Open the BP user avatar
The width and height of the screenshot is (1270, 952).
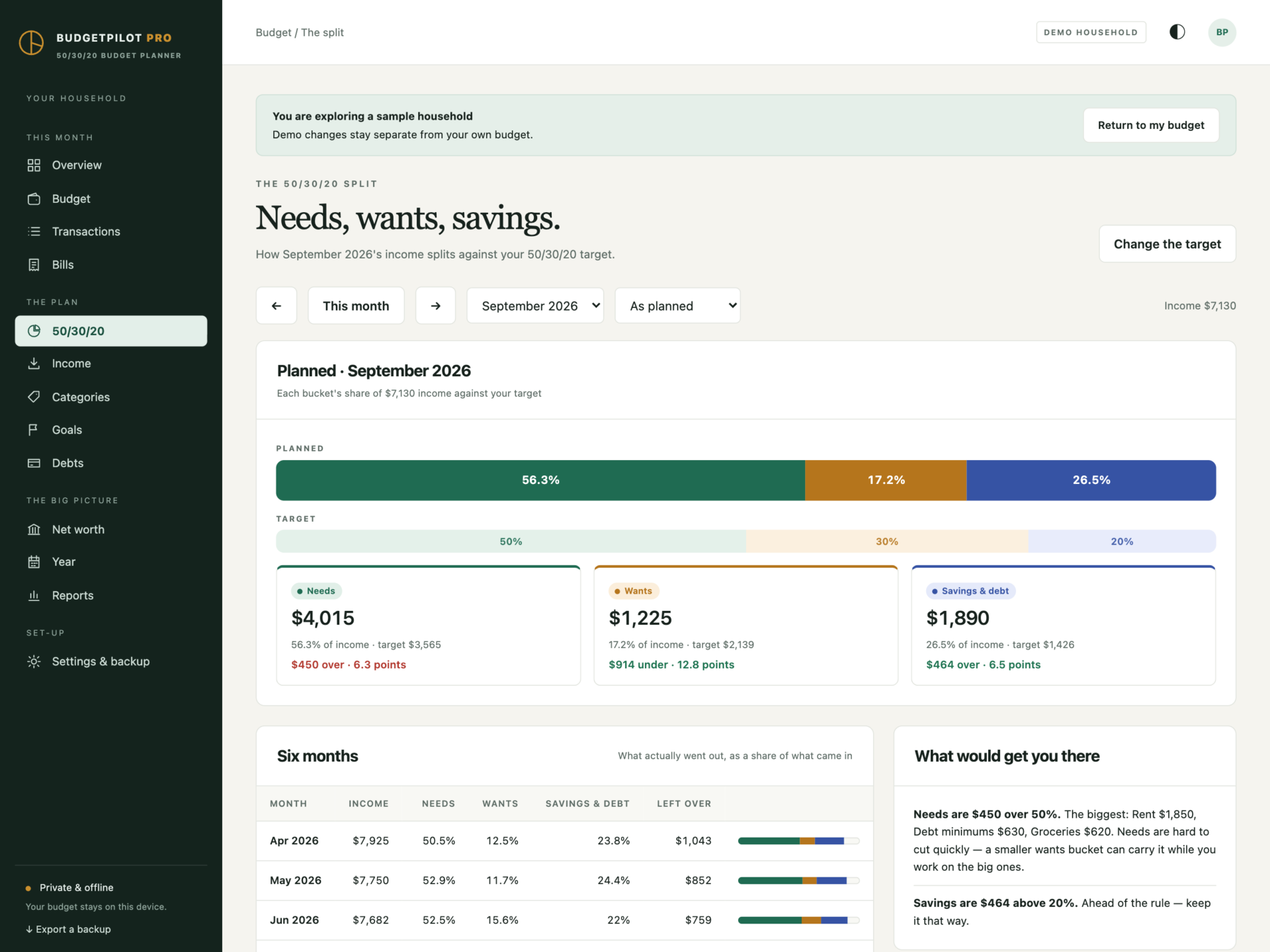click(x=1222, y=32)
